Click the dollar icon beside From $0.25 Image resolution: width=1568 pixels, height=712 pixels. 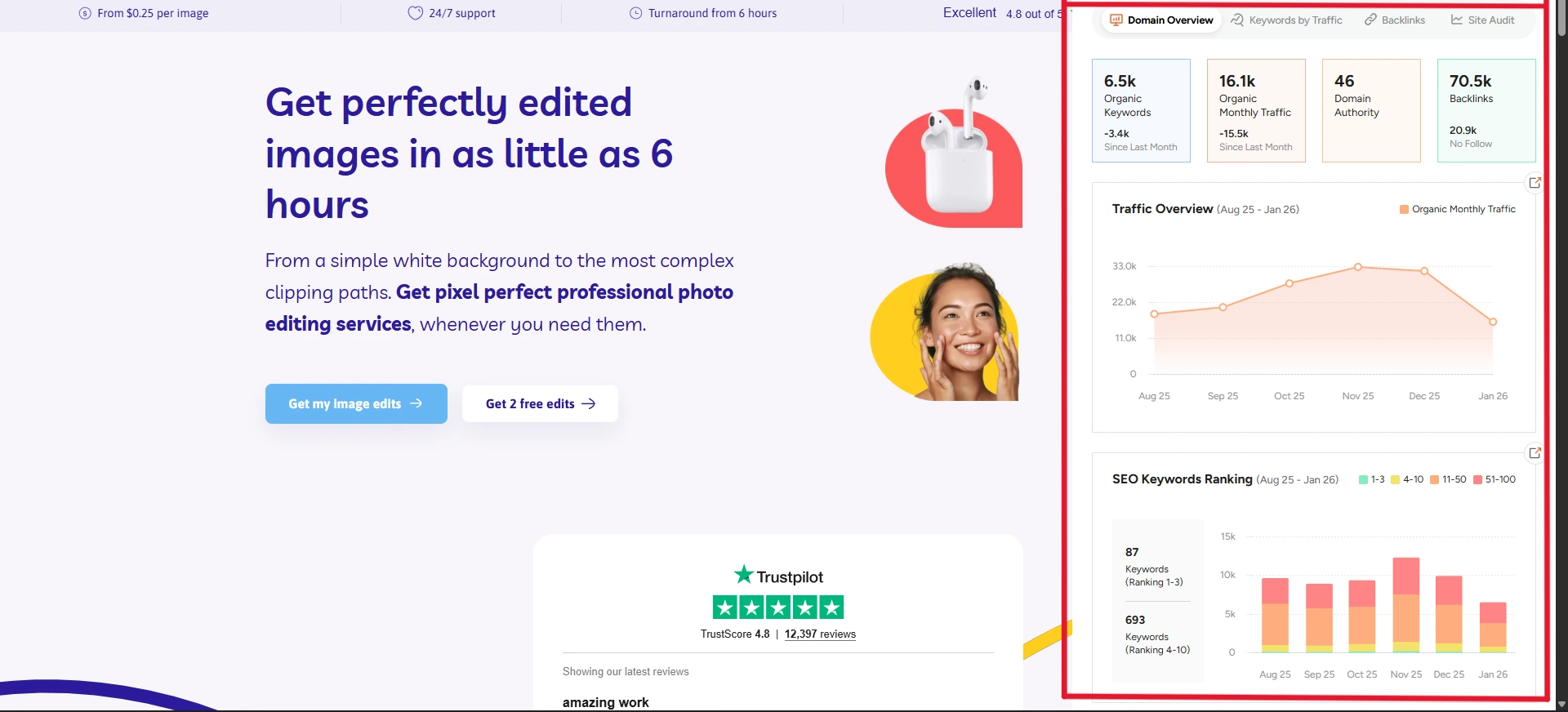click(85, 13)
